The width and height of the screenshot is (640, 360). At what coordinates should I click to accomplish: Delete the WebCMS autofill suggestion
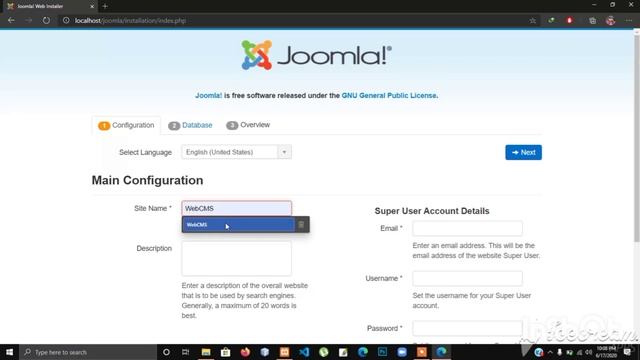click(301, 224)
